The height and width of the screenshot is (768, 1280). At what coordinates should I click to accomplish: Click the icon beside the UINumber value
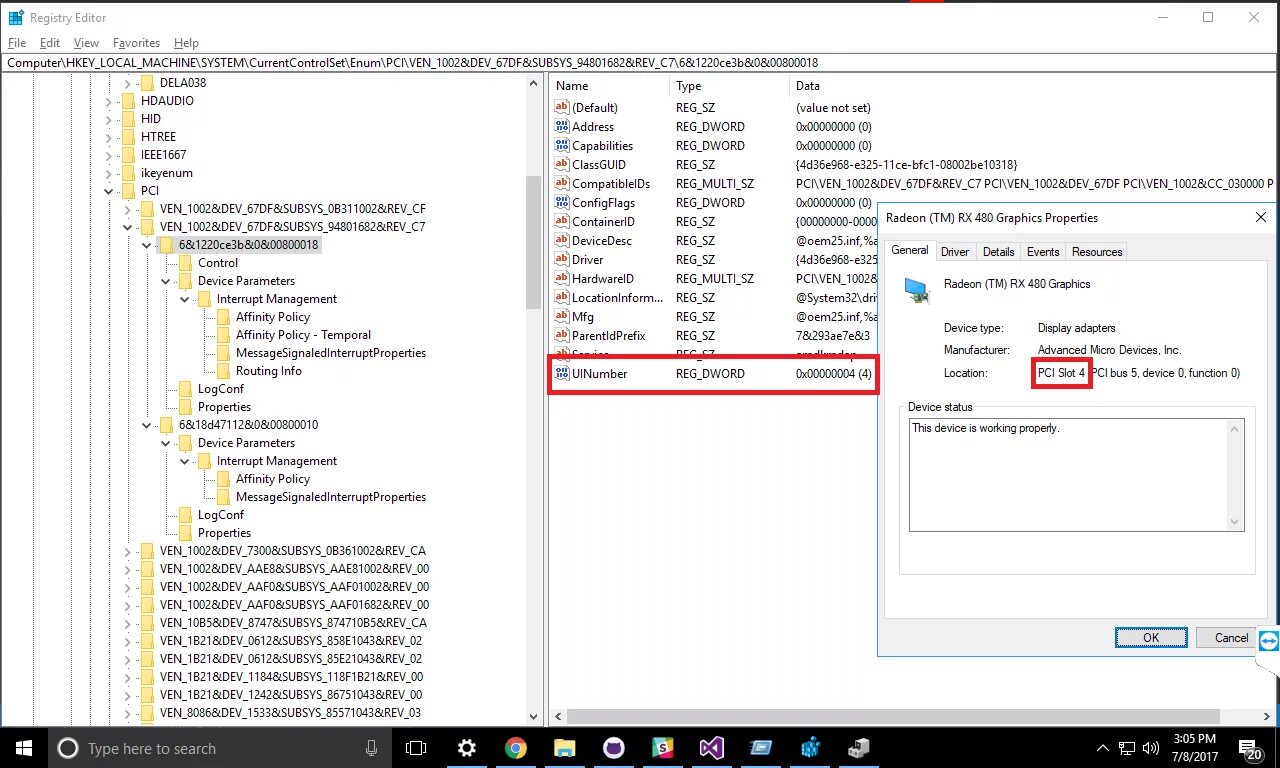pyautogui.click(x=562, y=373)
